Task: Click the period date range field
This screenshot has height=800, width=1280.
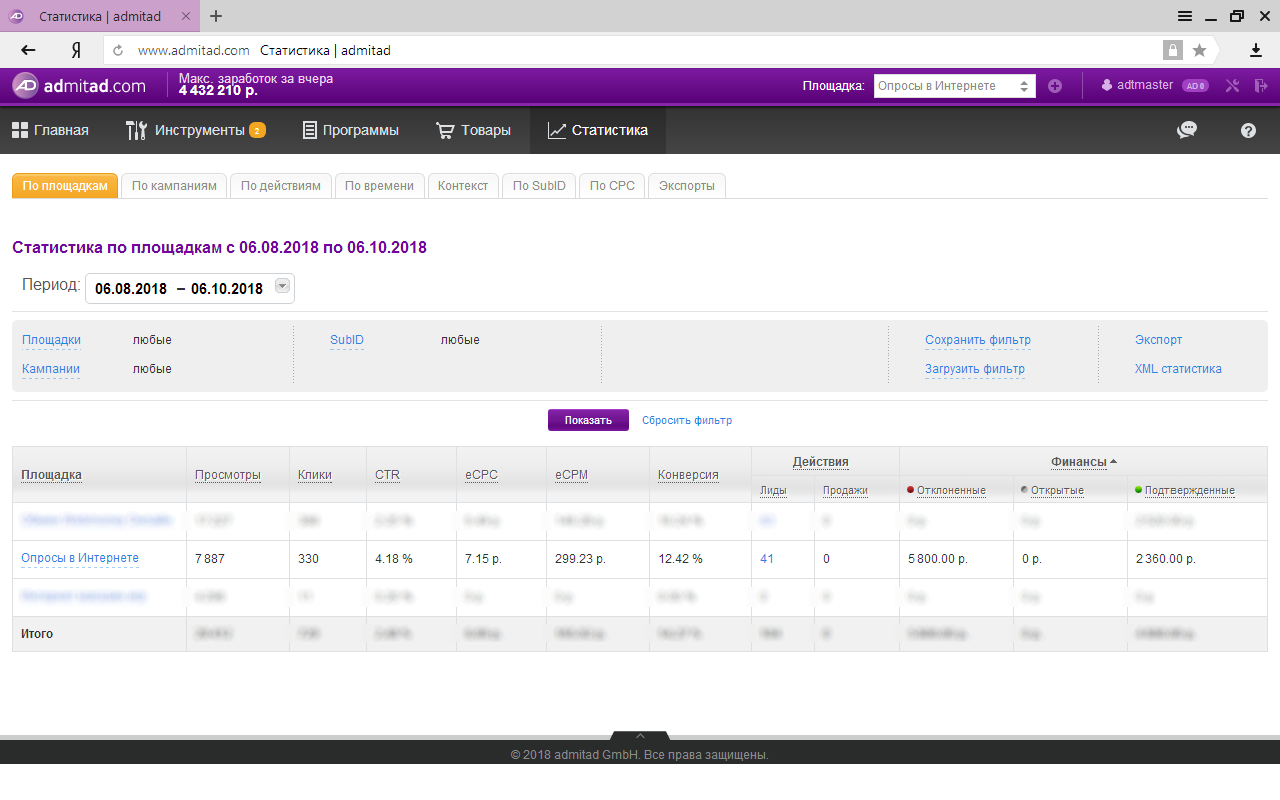Action: coord(190,288)
